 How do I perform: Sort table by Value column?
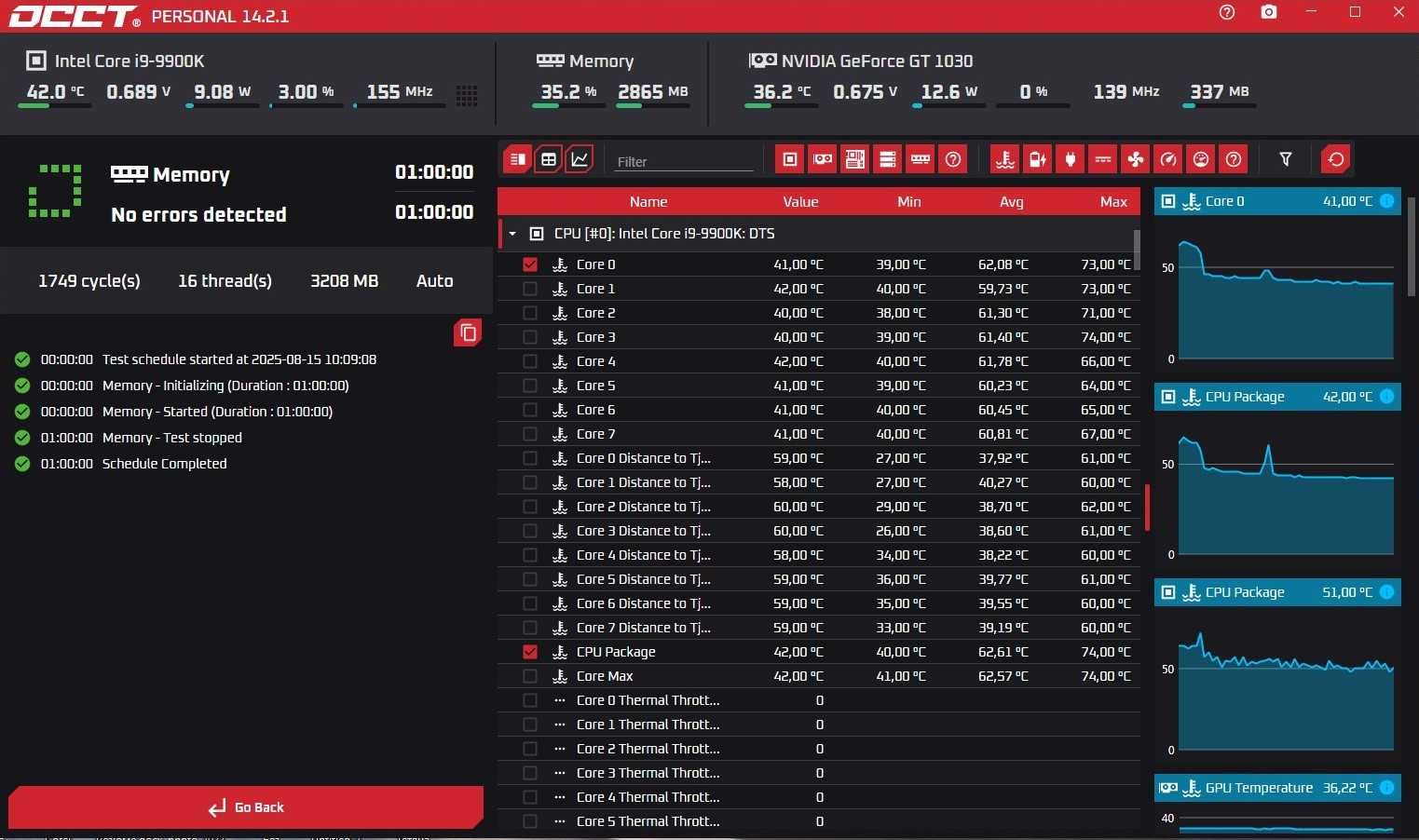[800, 202]
